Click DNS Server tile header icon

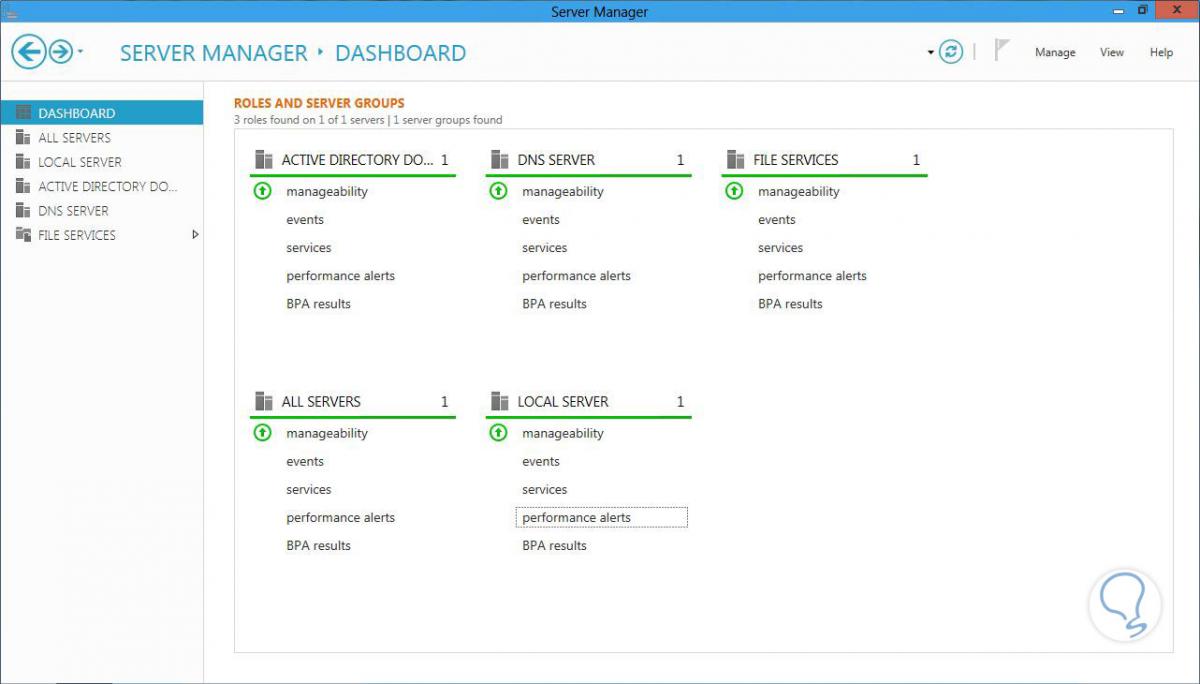[500, 159]
